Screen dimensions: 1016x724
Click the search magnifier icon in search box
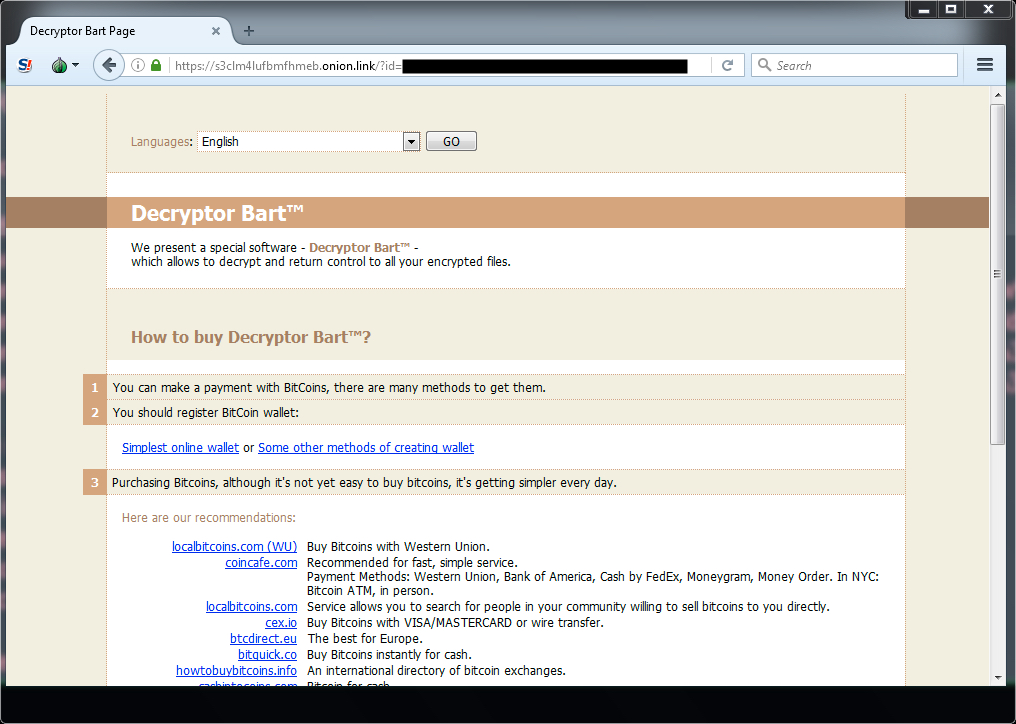point(765,65)
